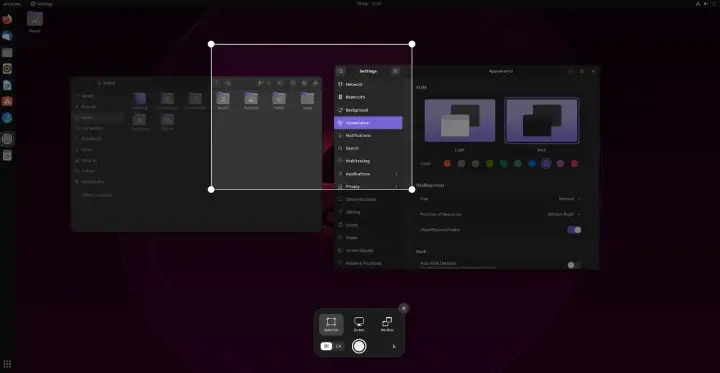
Task: Pick the purple accent color
Action: click(546, 164)
